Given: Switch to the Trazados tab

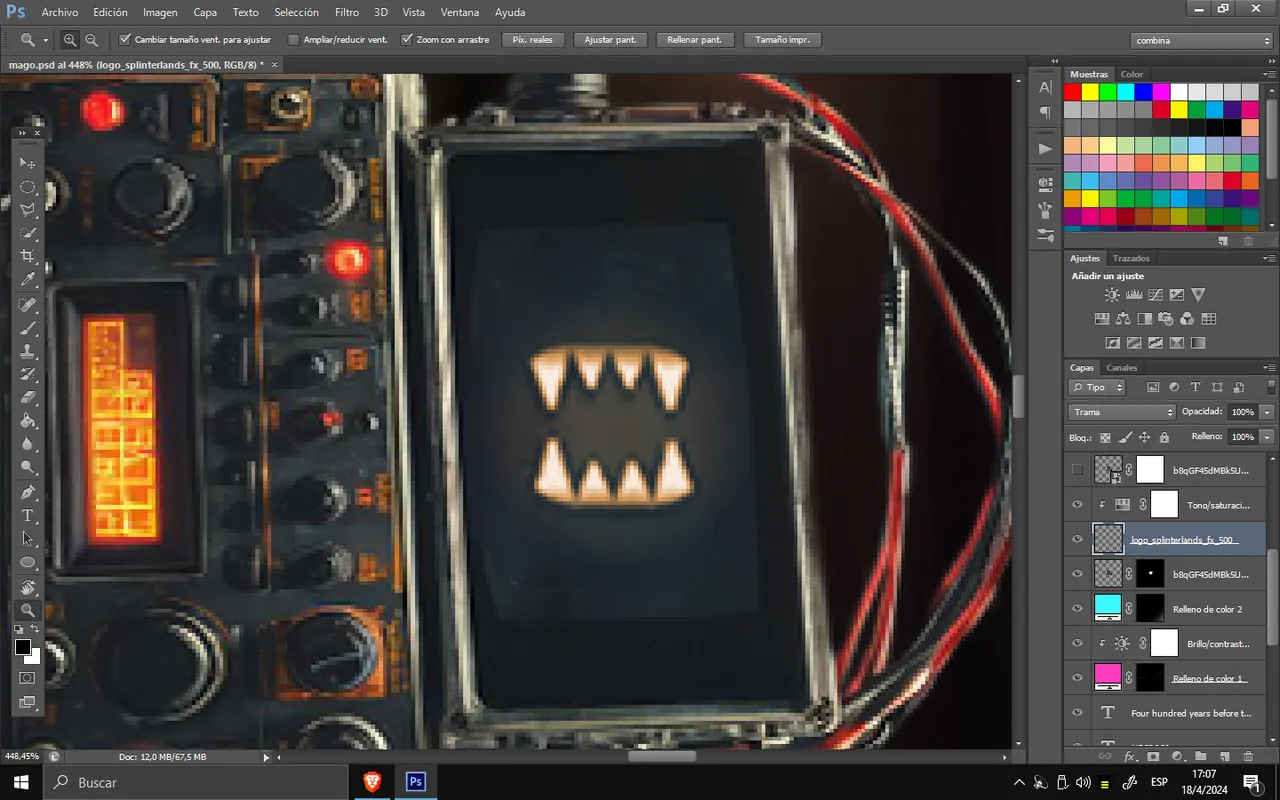Looking at the screenshot, I should [x=1131, y=258].
